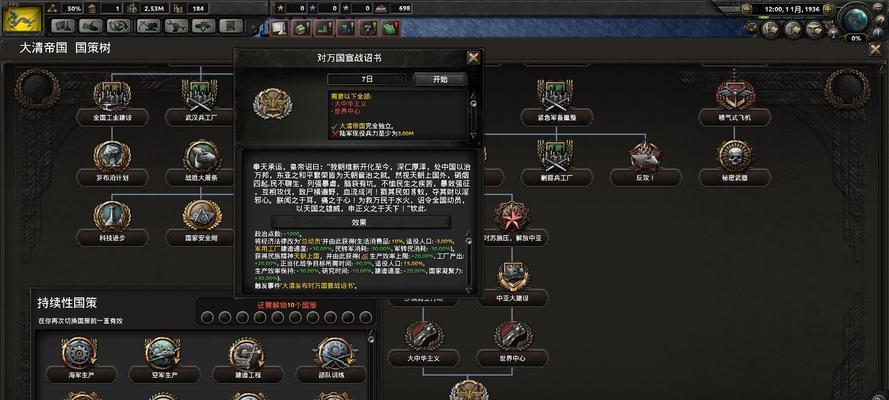
Task: Close the 对万国宣战诏书 popup
Action: tap(473, 58)
